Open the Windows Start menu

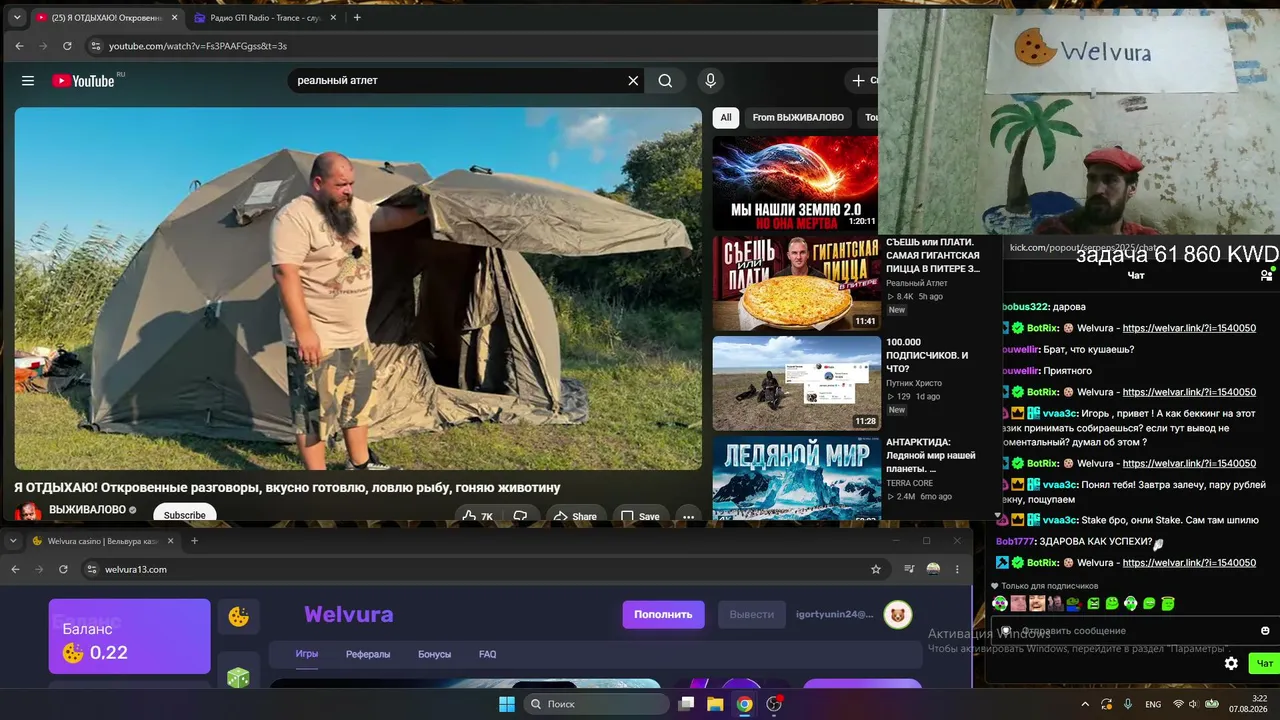point(507,704)
